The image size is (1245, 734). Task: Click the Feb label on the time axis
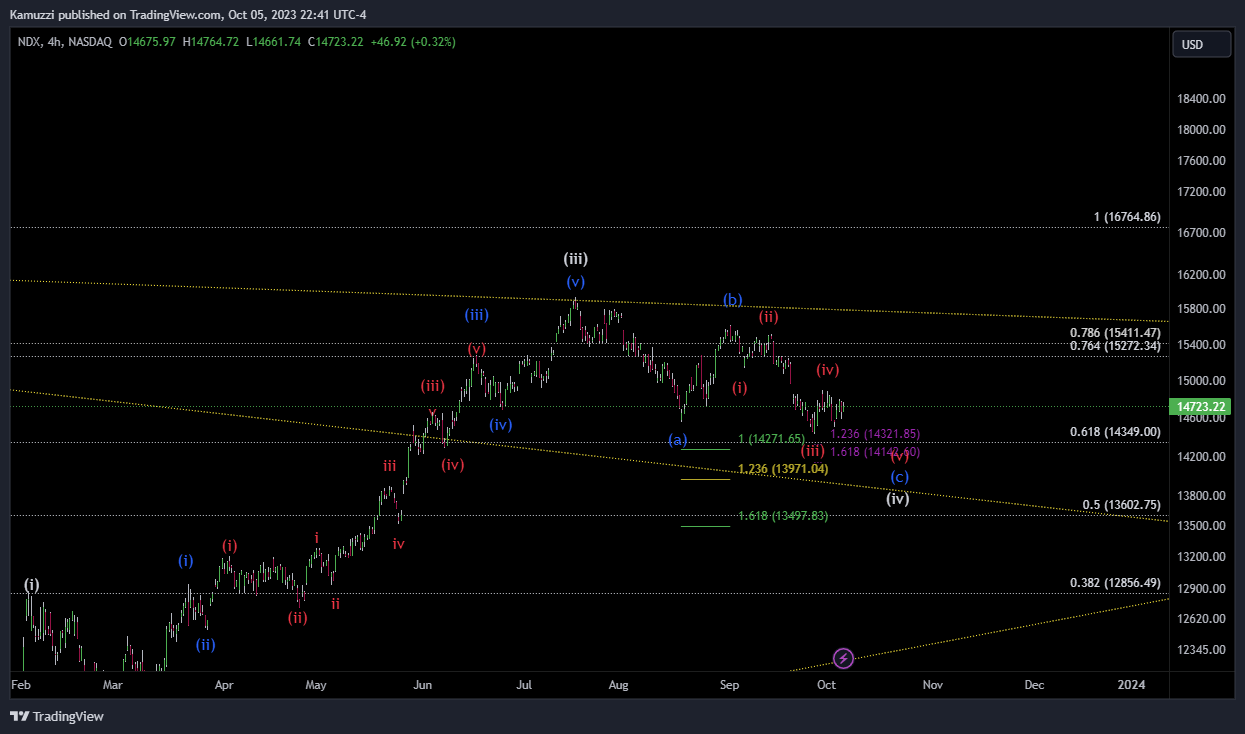coord(21,685)
